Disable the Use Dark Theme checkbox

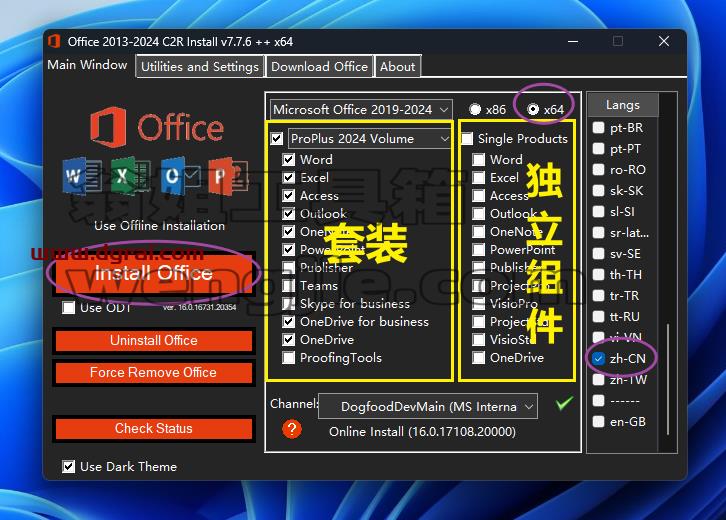(x=69, y=466)
